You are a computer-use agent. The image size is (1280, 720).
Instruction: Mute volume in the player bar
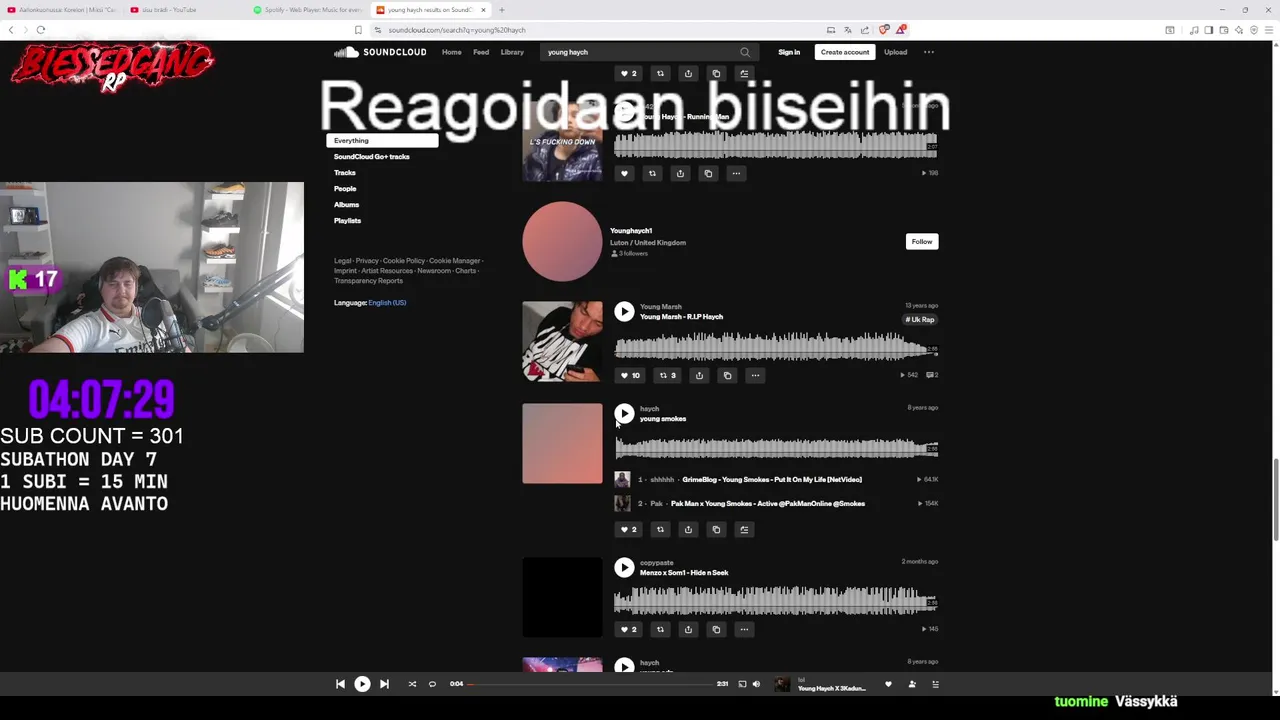tap(756, 684)
